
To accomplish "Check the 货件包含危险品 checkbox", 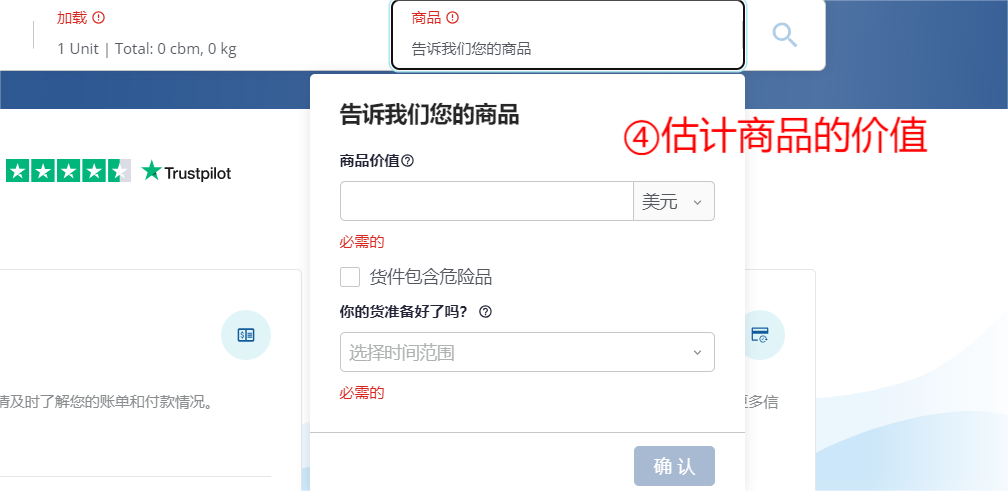I will point(350,278).
